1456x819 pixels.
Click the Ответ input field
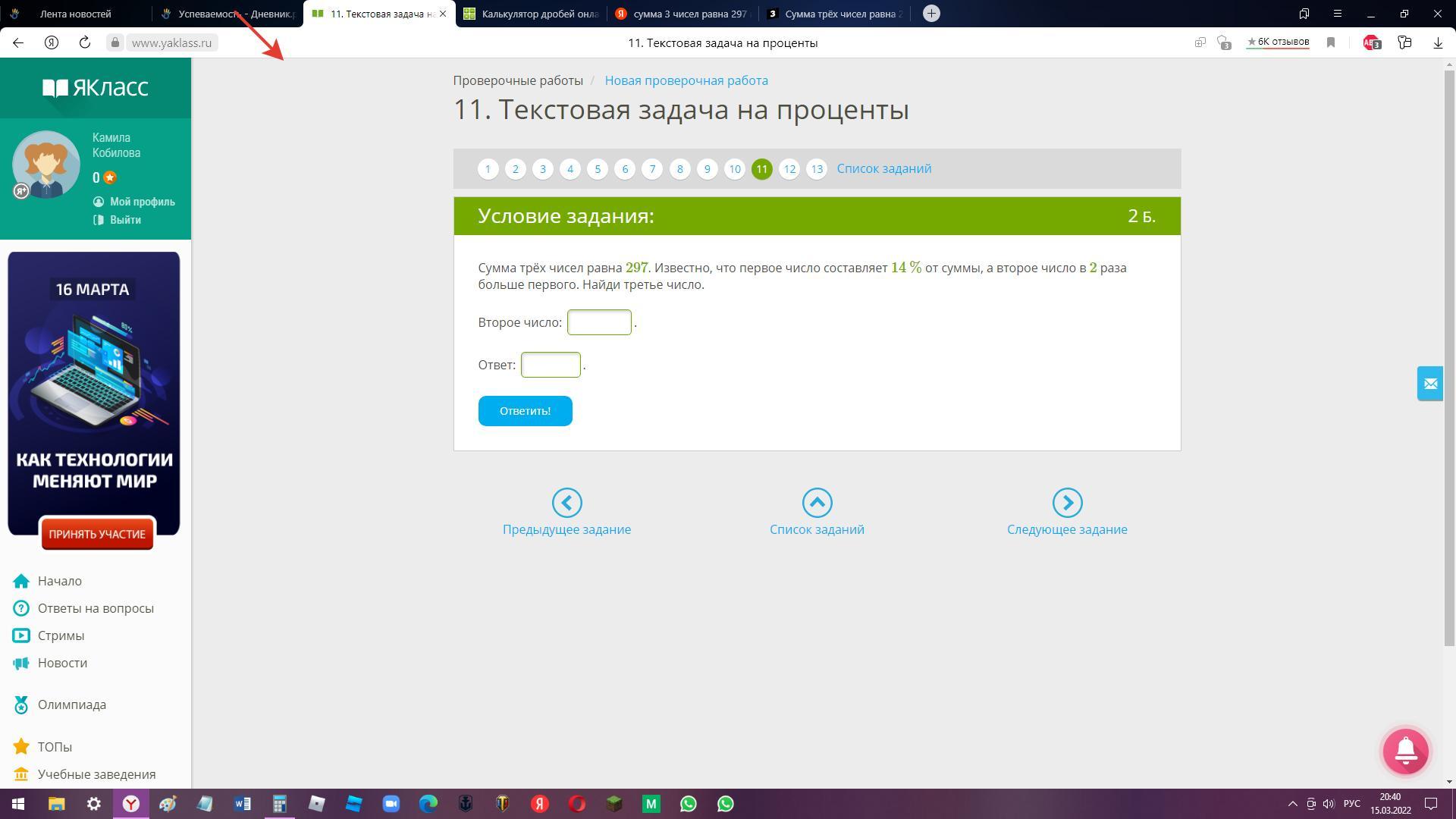point(550,365)
